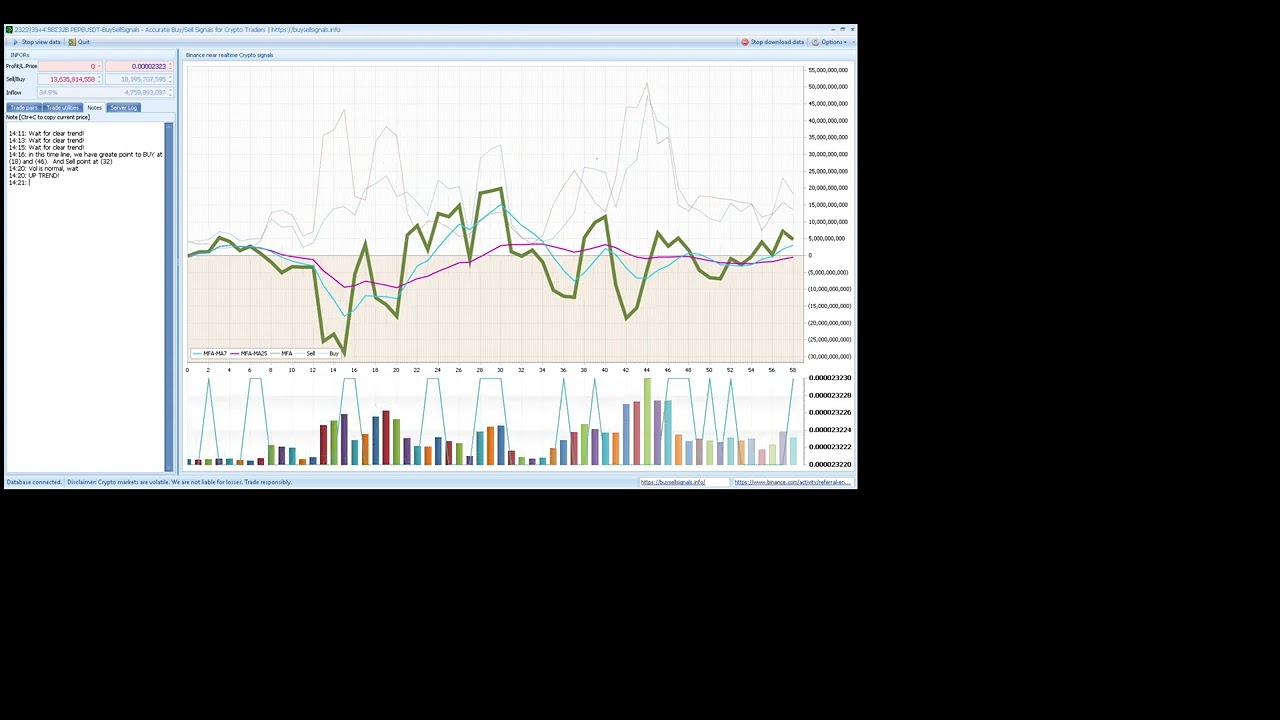Switch to the Trade utilities tab
The height and width of the screenshot is (720, 1280).
click(62, 107)
